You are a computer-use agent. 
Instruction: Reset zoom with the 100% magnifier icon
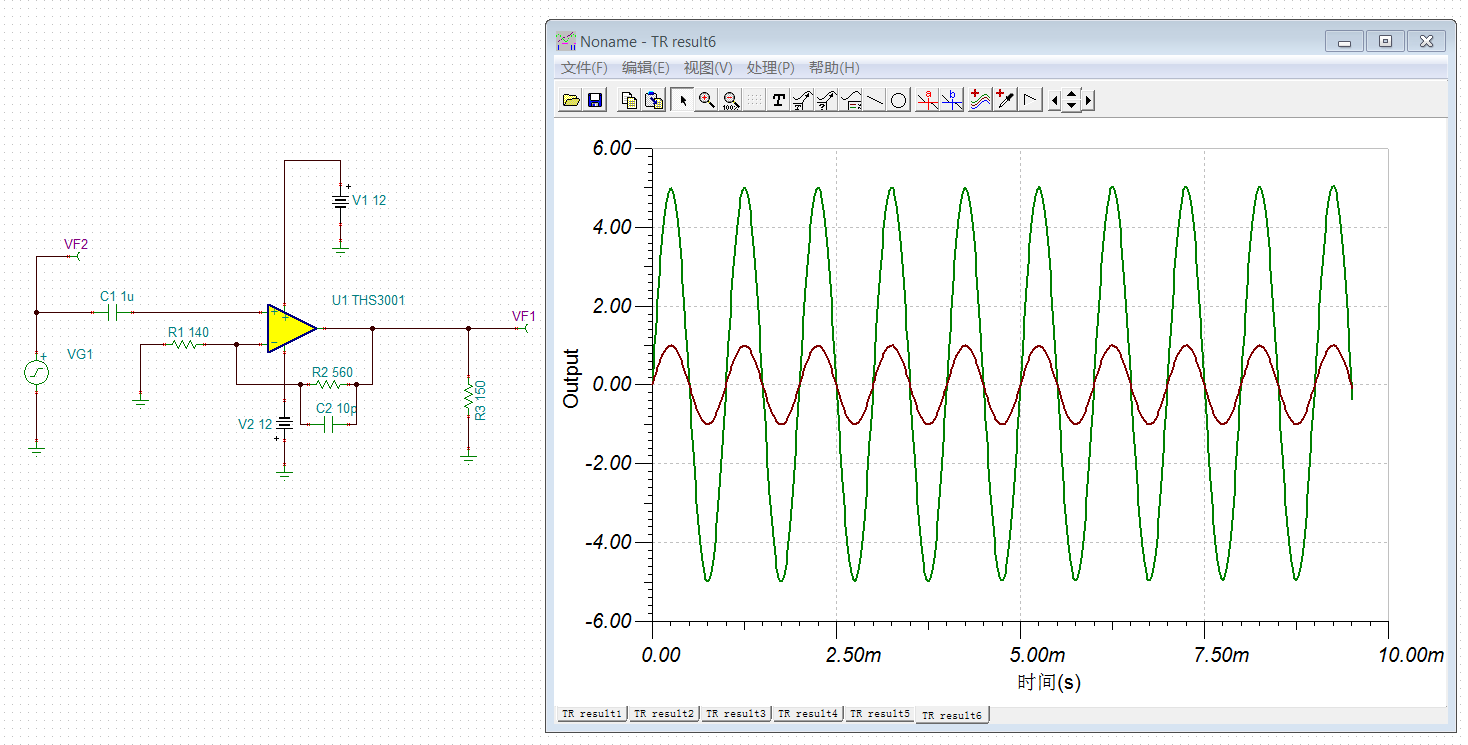click(x=731, y=100)
